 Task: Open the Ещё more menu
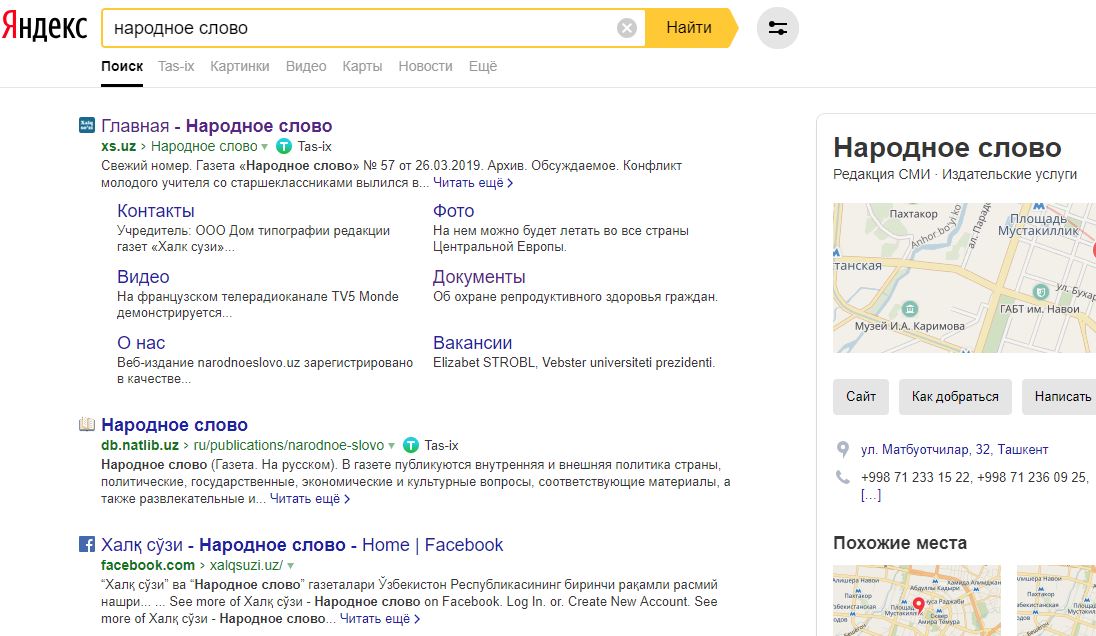(x=483, y=66)
